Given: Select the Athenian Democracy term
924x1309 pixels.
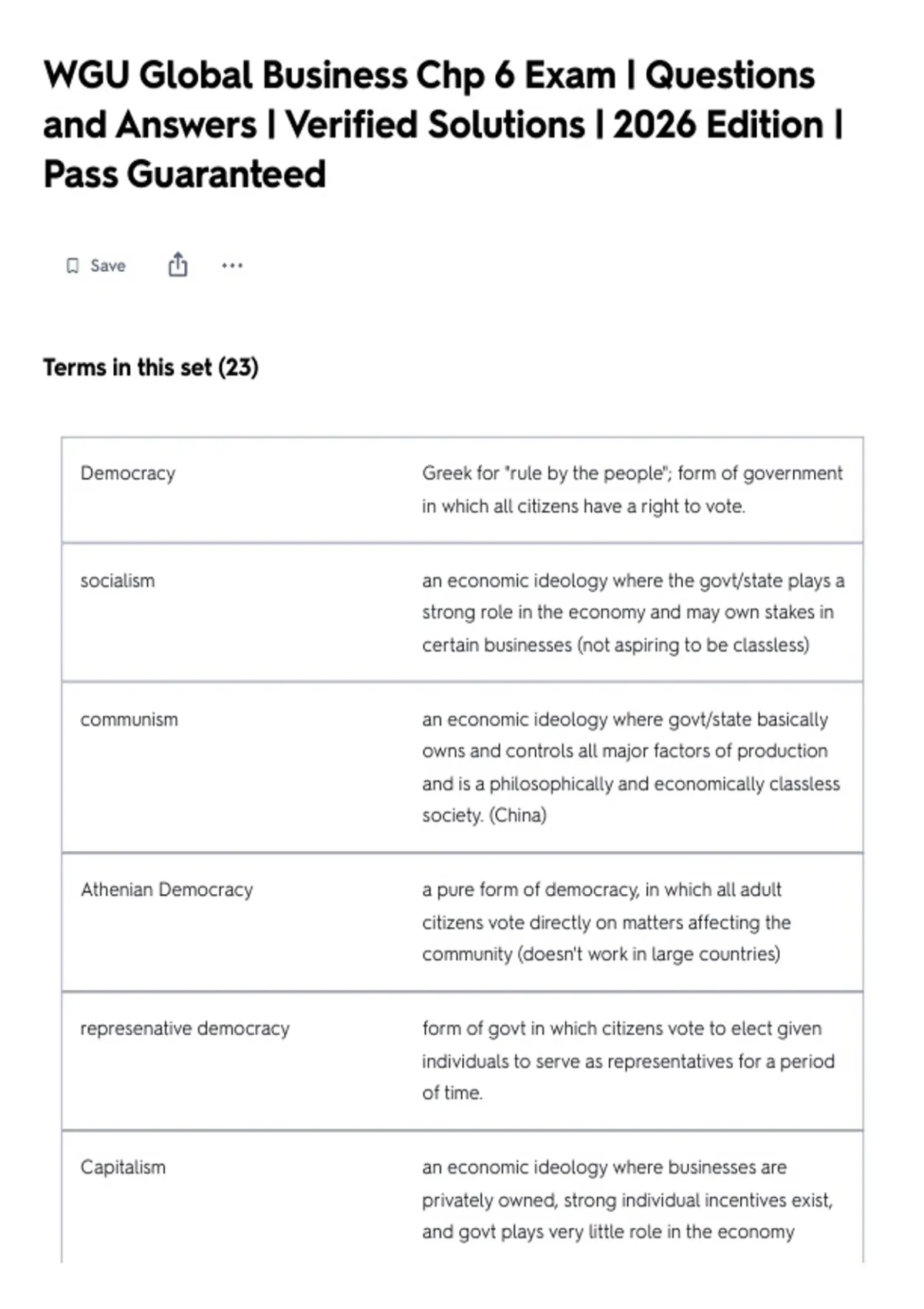Looking at the screenshot, I should tap(167, 890).
